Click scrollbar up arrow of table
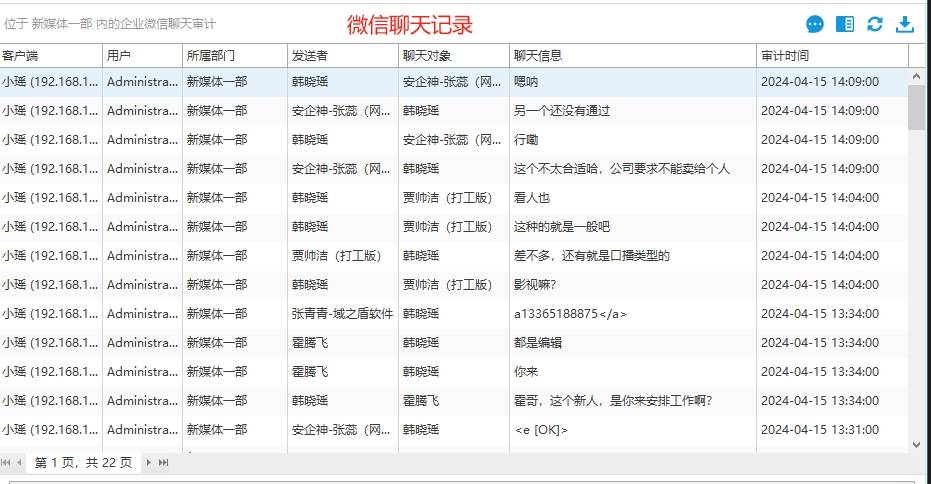This screenshot has height=484, width=931. 917,77
